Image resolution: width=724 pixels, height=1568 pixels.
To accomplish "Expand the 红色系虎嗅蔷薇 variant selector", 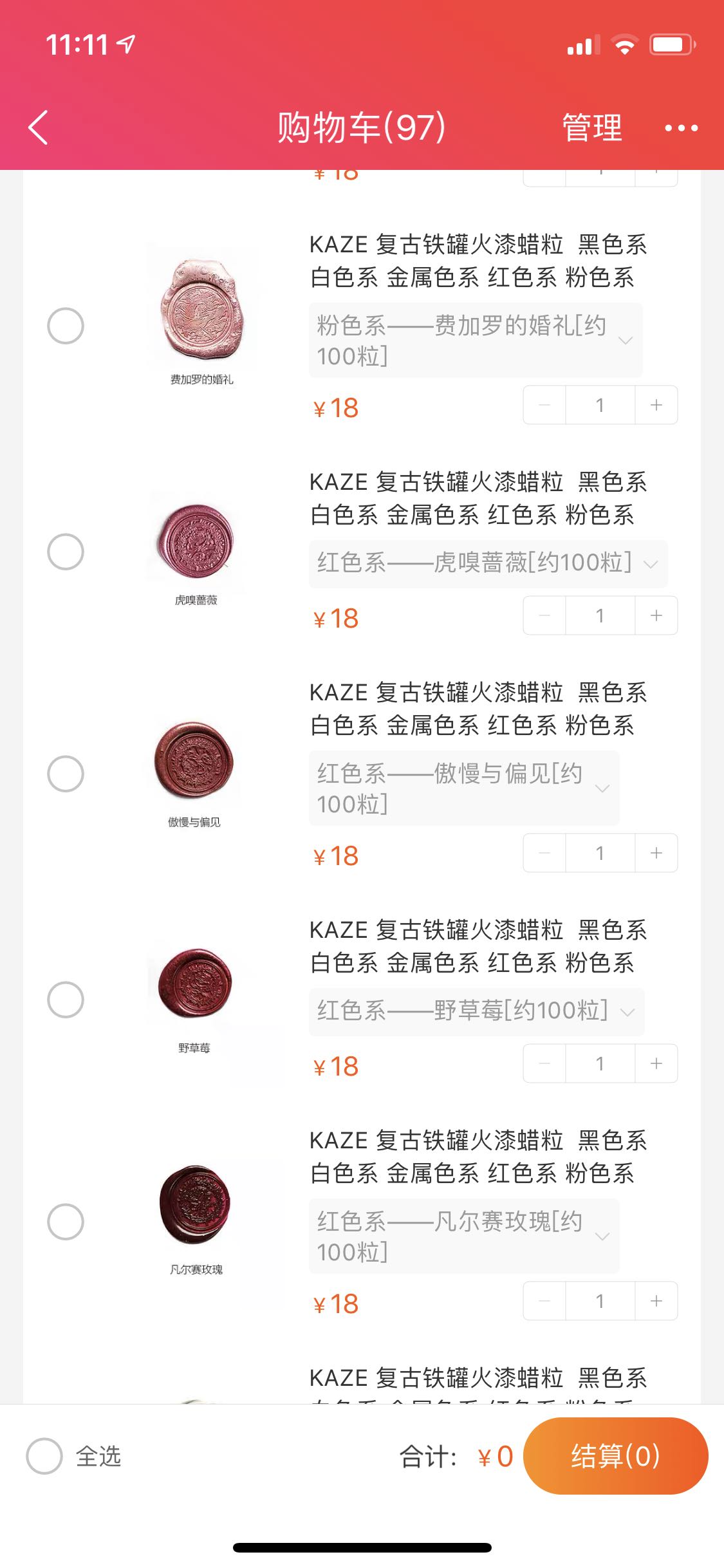I will coord(487,563).
